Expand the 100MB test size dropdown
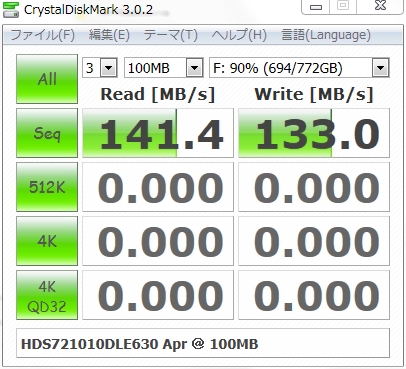The width and height of the screenshot is (406, 369). [x=194, y=68]
